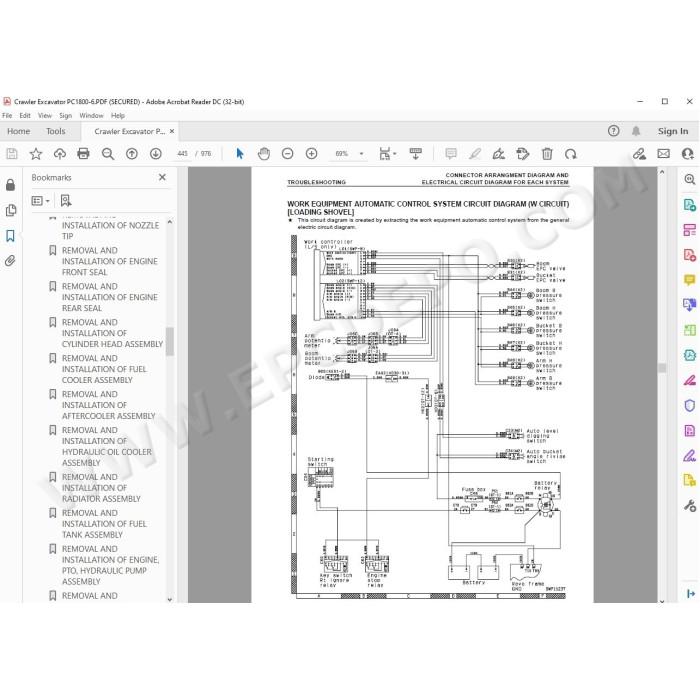Open the Edit menu
This screenshot has width=700, height=700.
pos(25,116)
